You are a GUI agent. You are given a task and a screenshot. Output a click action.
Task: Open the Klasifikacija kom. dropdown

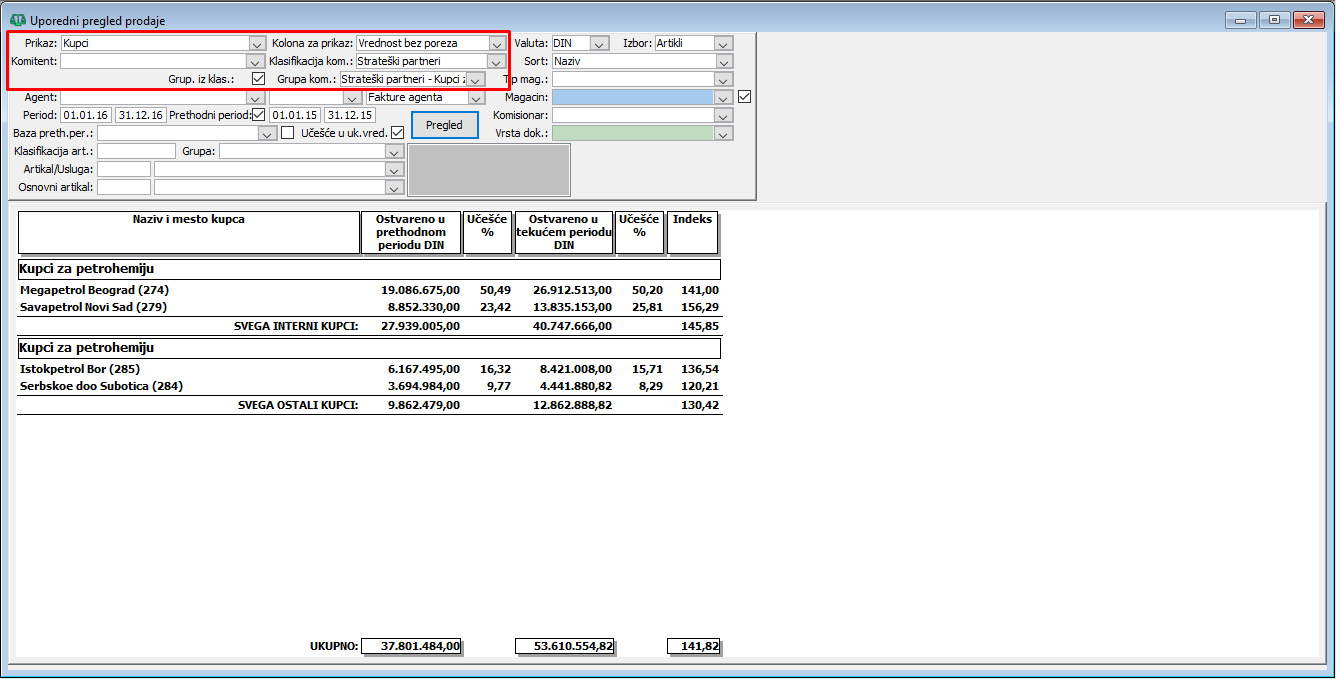click(x=496, y=61)
